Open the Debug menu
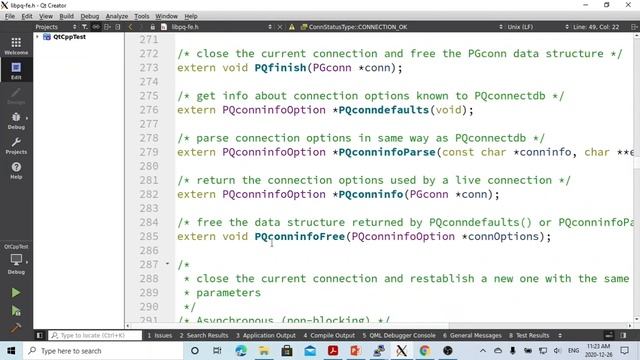Viewport: 640px width, 360px height. click(x=90, y=16)
